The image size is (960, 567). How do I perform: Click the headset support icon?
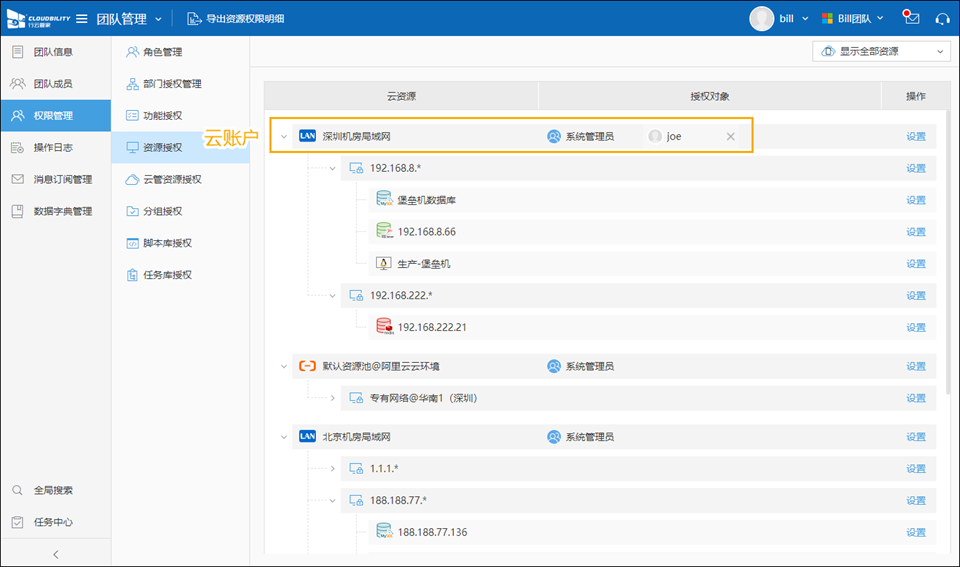941,18
